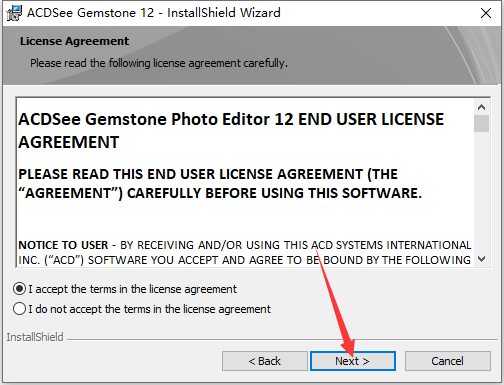The image size is (504, 385).
Task: Select the do not accept radio button
Action: coord(19,309)
